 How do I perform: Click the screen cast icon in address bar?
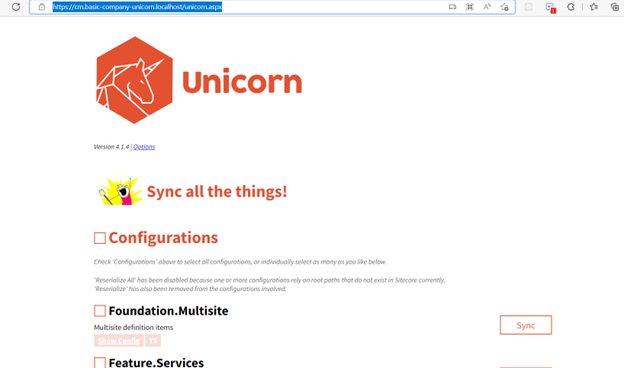(452, 7)
